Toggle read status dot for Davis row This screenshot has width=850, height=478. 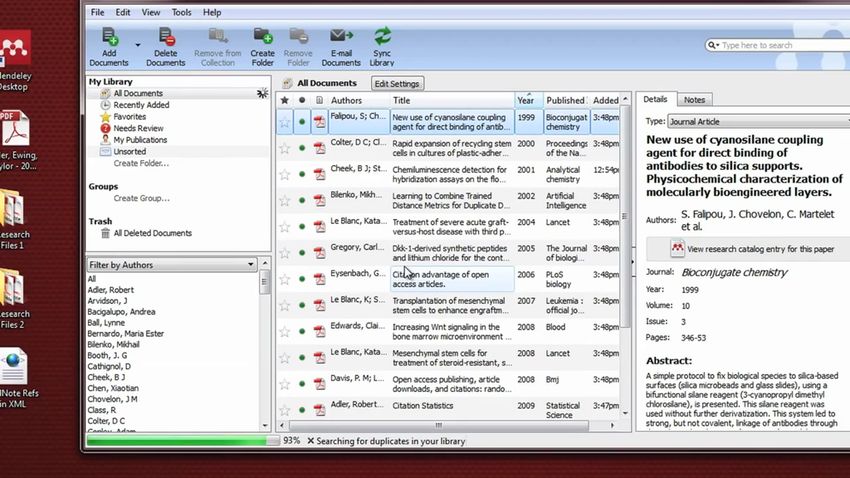(302, 384)
